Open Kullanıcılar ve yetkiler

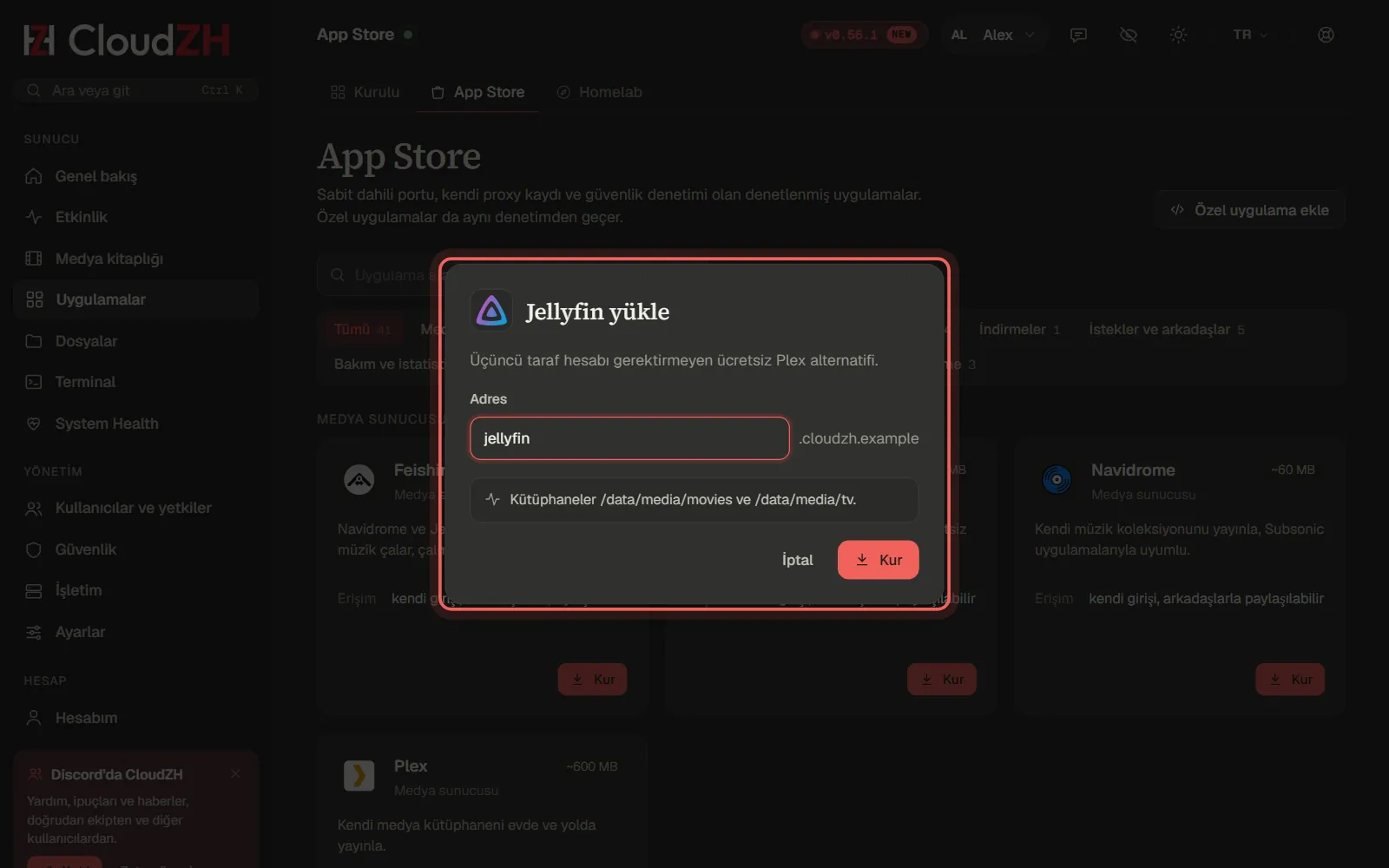pyautogui.click(x=135, y=508)
